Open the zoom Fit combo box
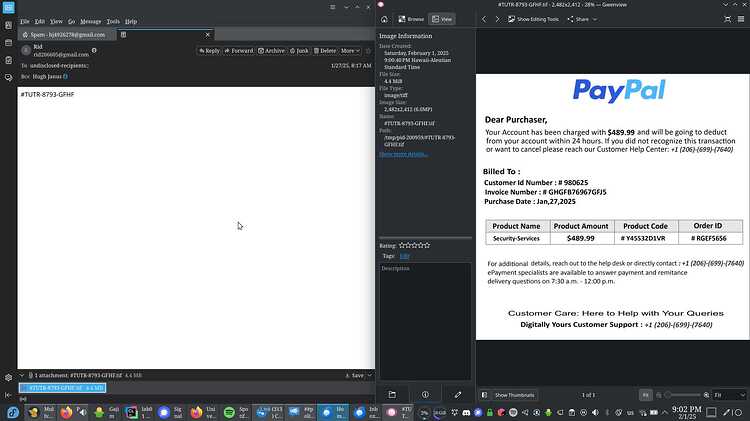750x421 pixels. coord(729,395)
